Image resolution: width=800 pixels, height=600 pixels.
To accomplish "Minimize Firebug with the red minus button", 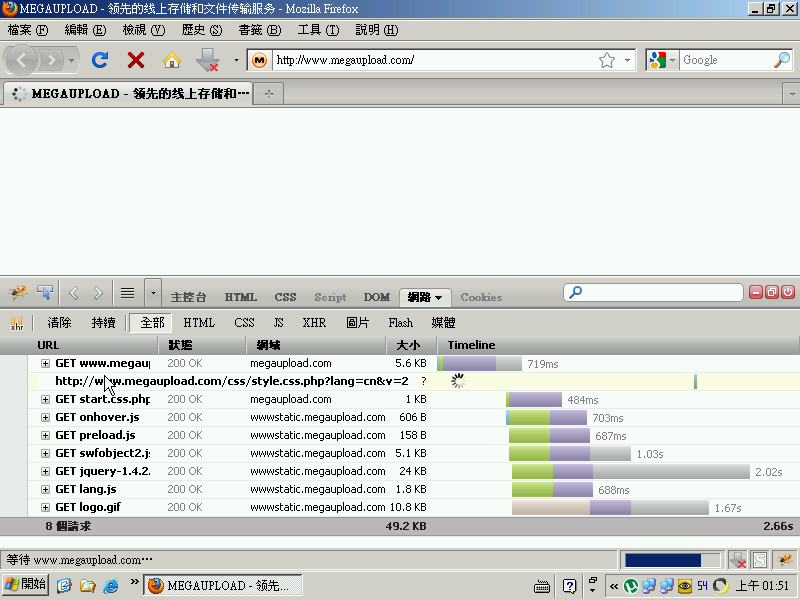I will tap(756, 292).
